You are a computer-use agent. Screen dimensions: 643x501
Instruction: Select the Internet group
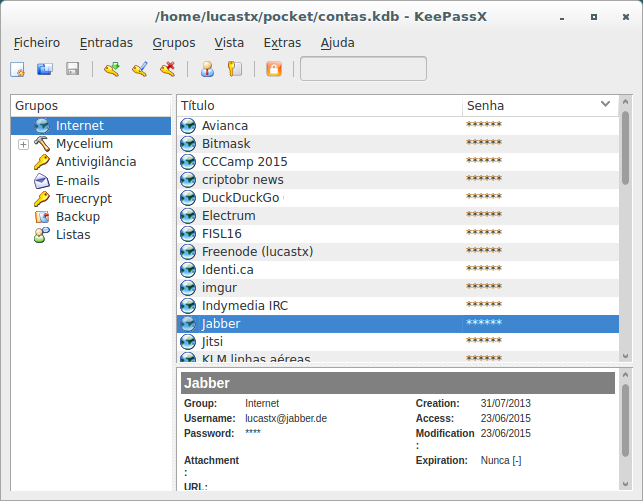click(x=91, y=125)
